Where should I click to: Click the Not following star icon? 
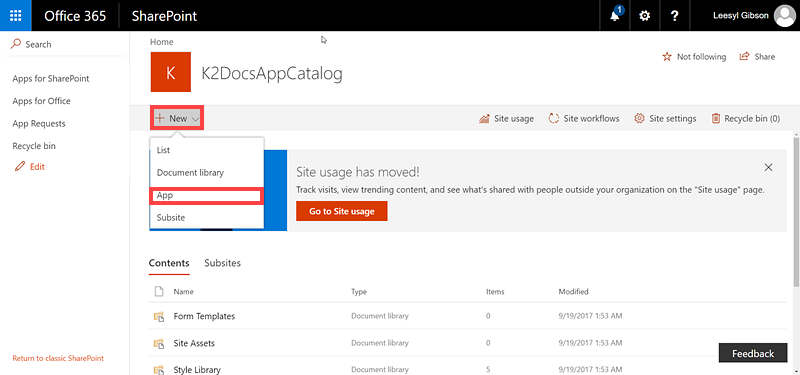pyautogui.click(x=666, y=57)
